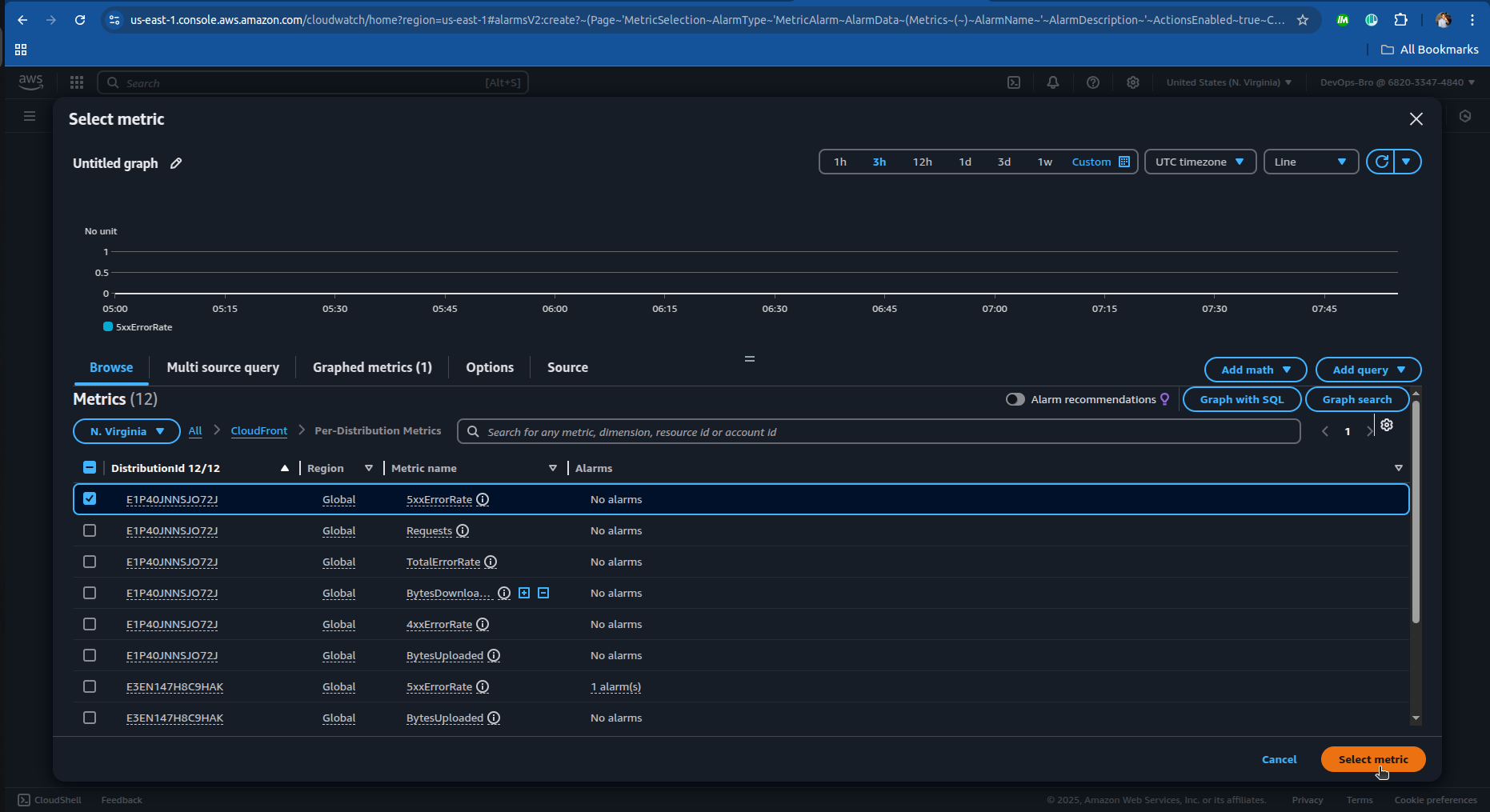Check the 4xxErrorRate metric row

(x=90, y=624)
